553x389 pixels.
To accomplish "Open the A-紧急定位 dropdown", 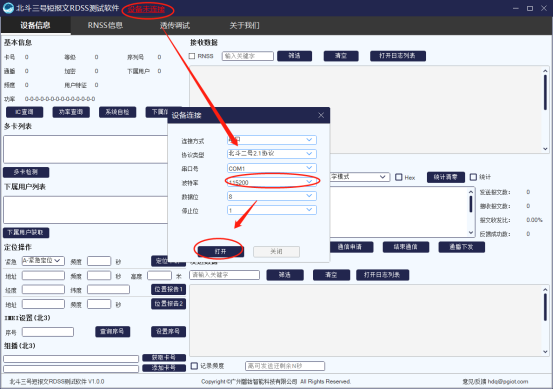I will [x=43, y=261].
